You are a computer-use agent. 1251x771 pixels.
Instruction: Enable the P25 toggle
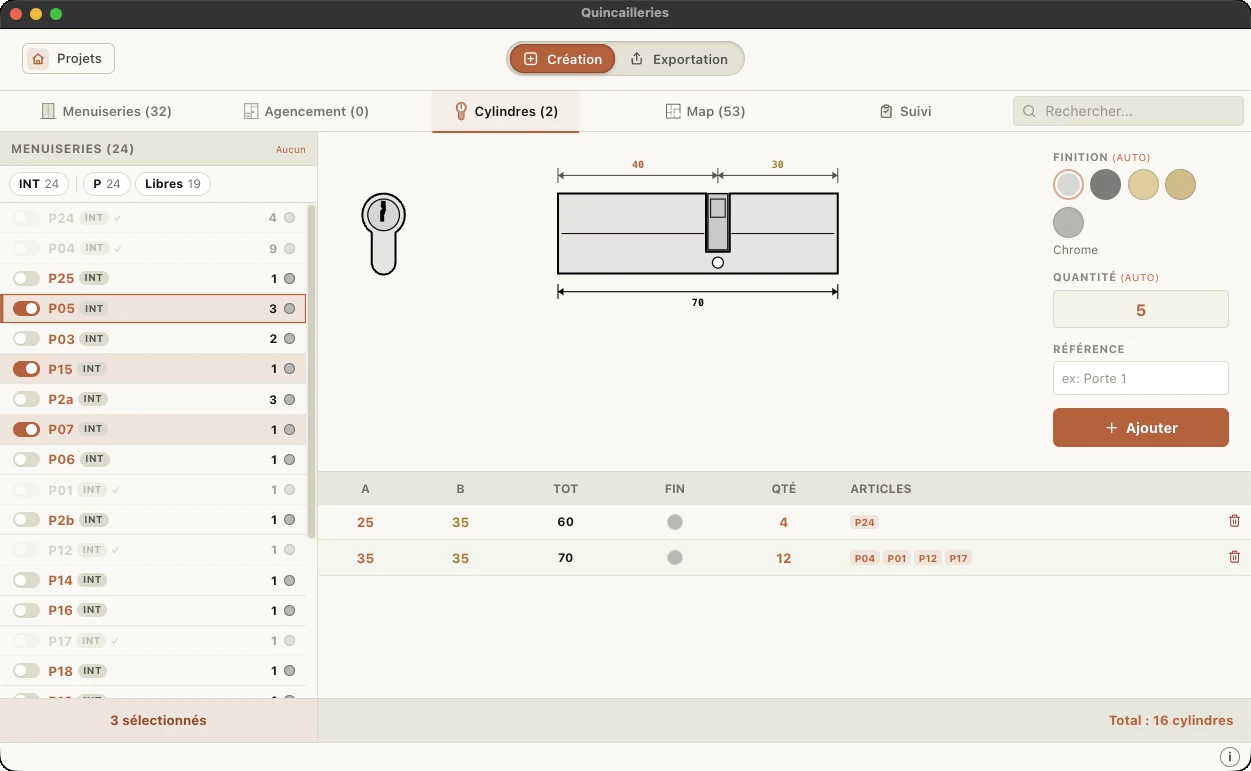(x=27, y=278)
